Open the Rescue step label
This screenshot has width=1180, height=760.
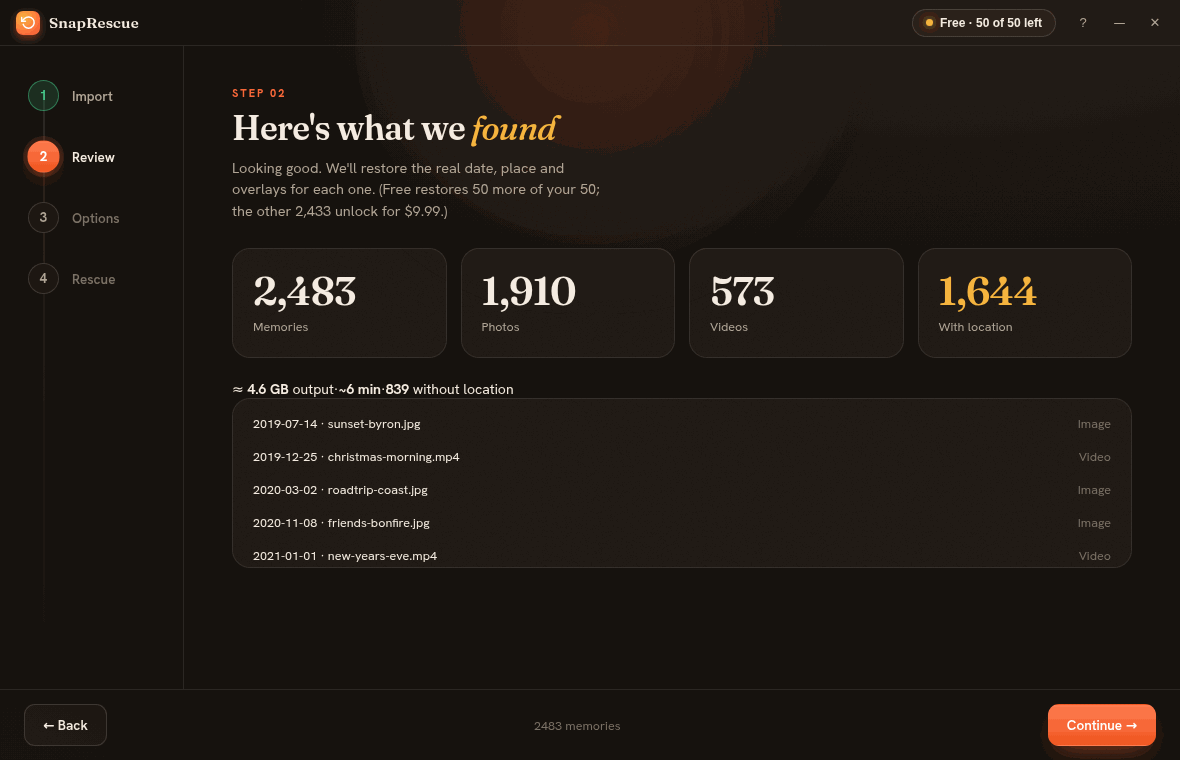[93, 279]
